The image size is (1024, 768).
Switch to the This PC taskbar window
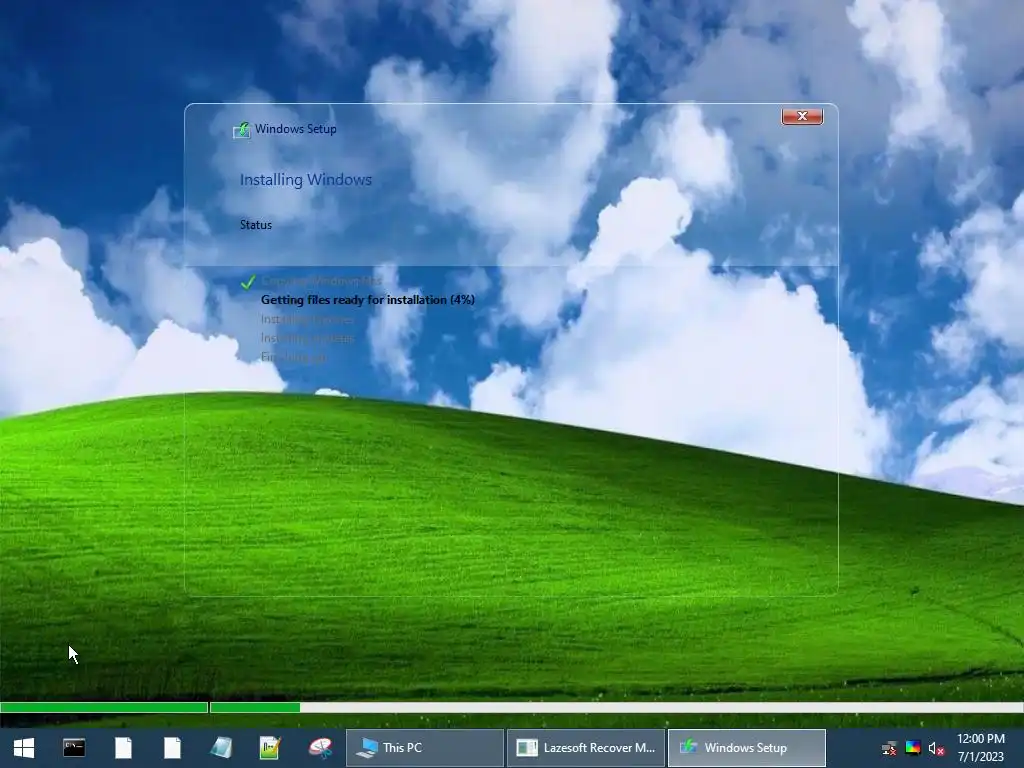(424, 748)
